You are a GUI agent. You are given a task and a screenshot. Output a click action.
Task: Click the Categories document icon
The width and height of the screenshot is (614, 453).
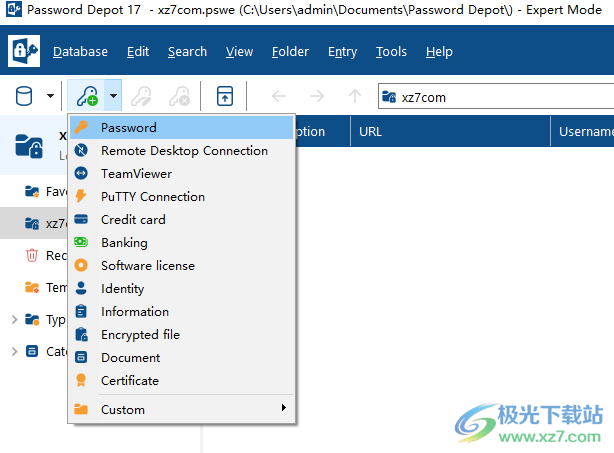click(32, 351)
